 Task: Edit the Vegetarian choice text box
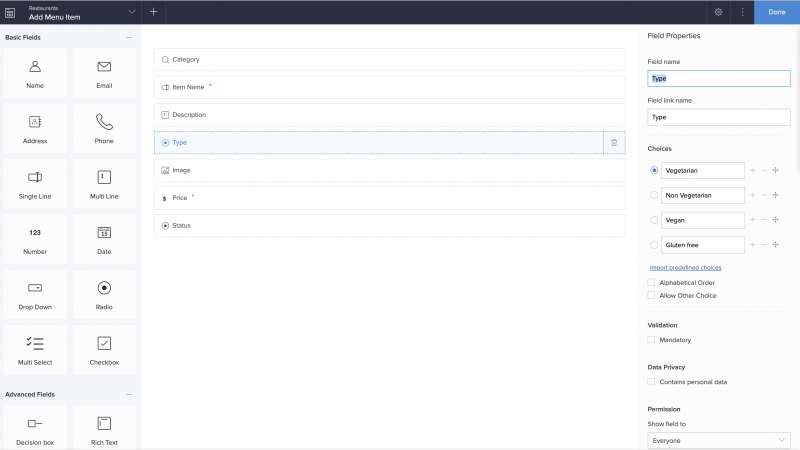click(x=703, y=170)
